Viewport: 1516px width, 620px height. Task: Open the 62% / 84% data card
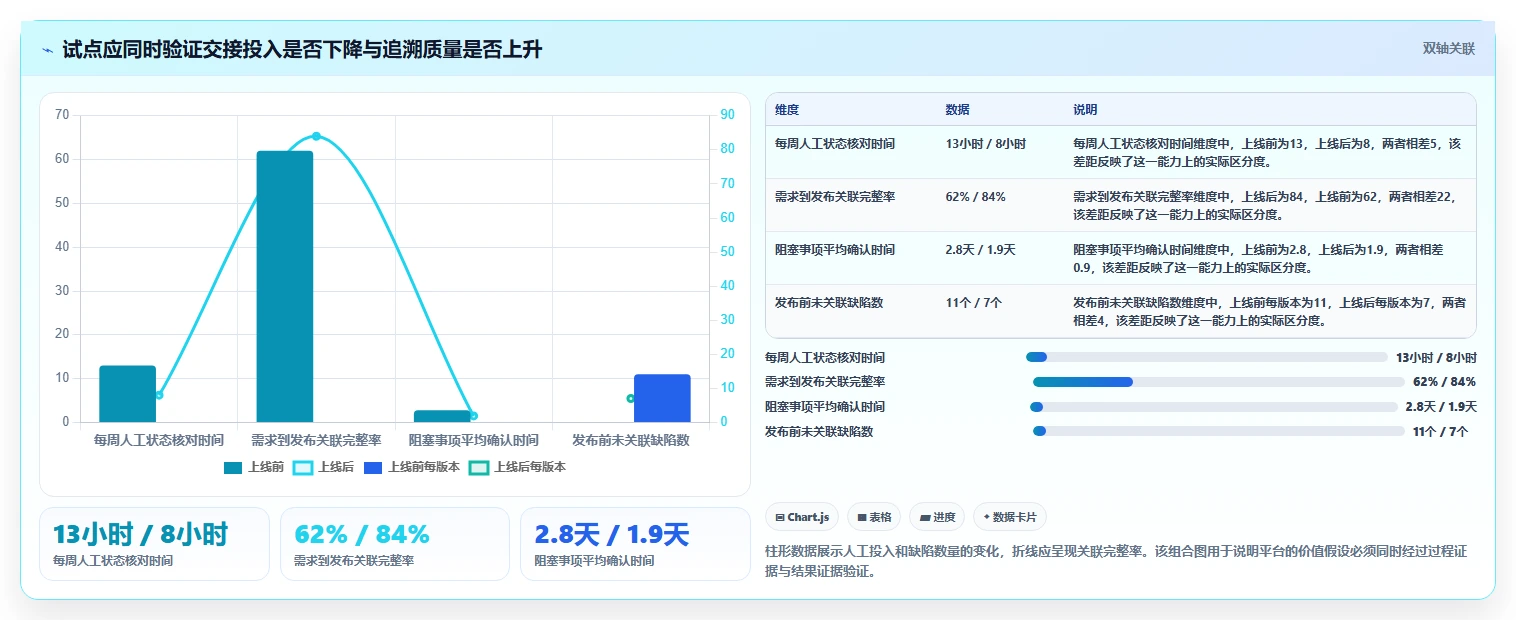[395, 544]
